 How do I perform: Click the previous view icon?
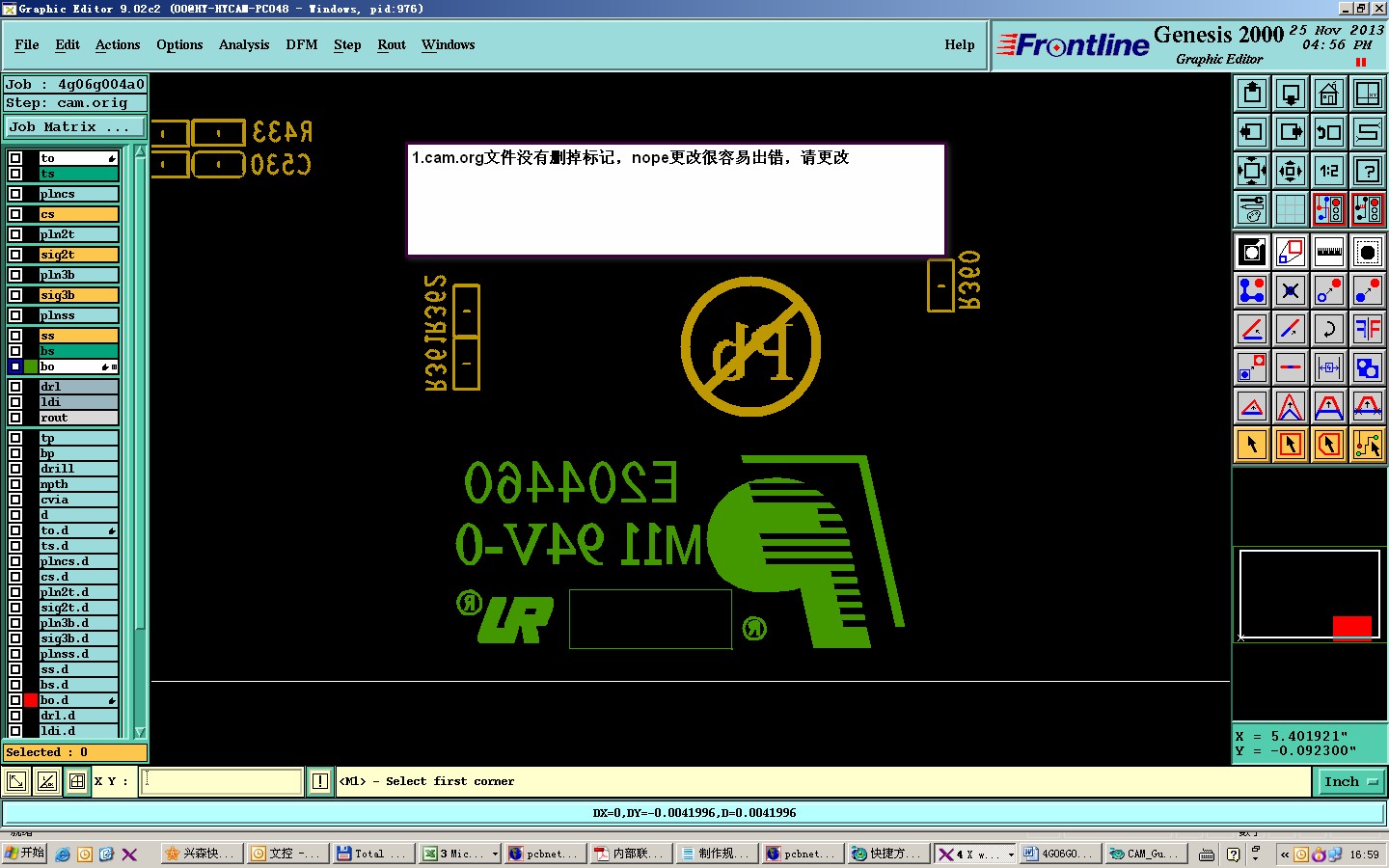(1329, 132)
